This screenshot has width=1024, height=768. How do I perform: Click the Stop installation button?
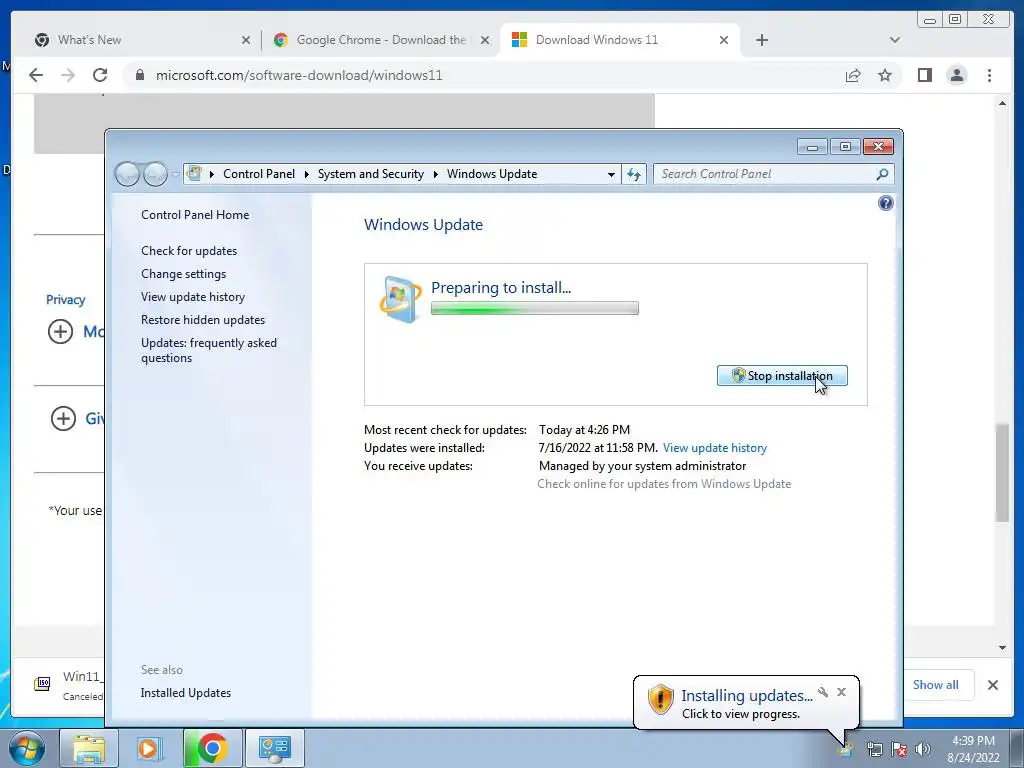pyautogui.click(x=782, y=376)
